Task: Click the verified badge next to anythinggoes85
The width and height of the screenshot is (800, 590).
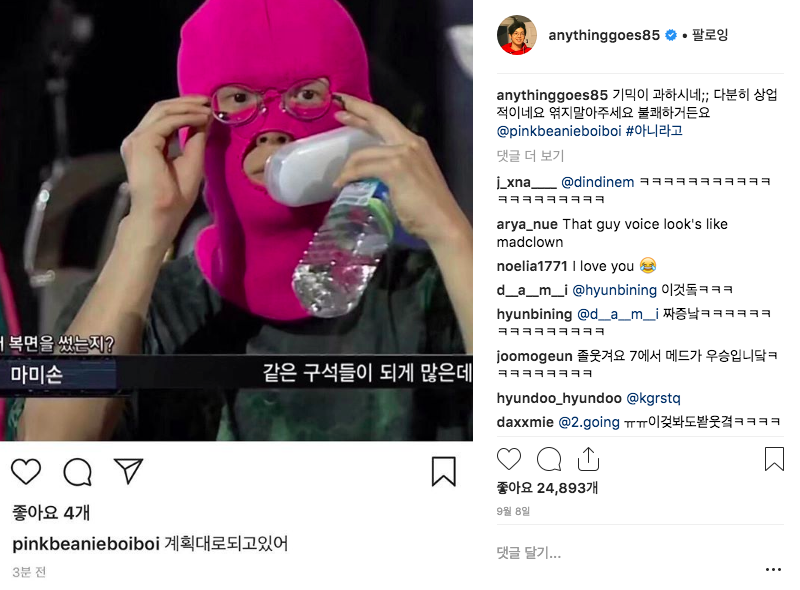Action: click(x=671, y=35)
